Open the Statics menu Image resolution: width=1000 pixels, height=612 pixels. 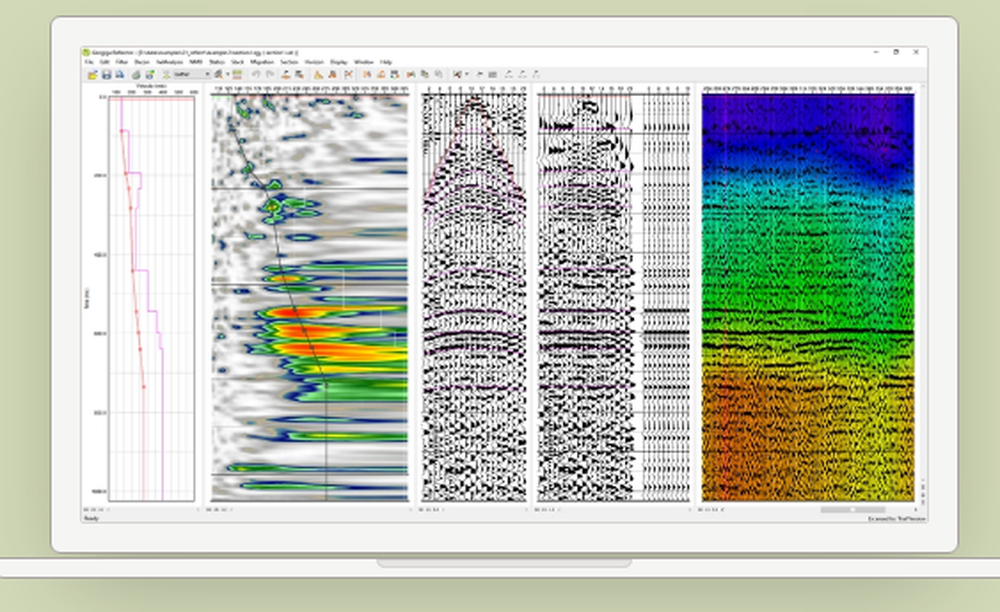tap(217, 62)
